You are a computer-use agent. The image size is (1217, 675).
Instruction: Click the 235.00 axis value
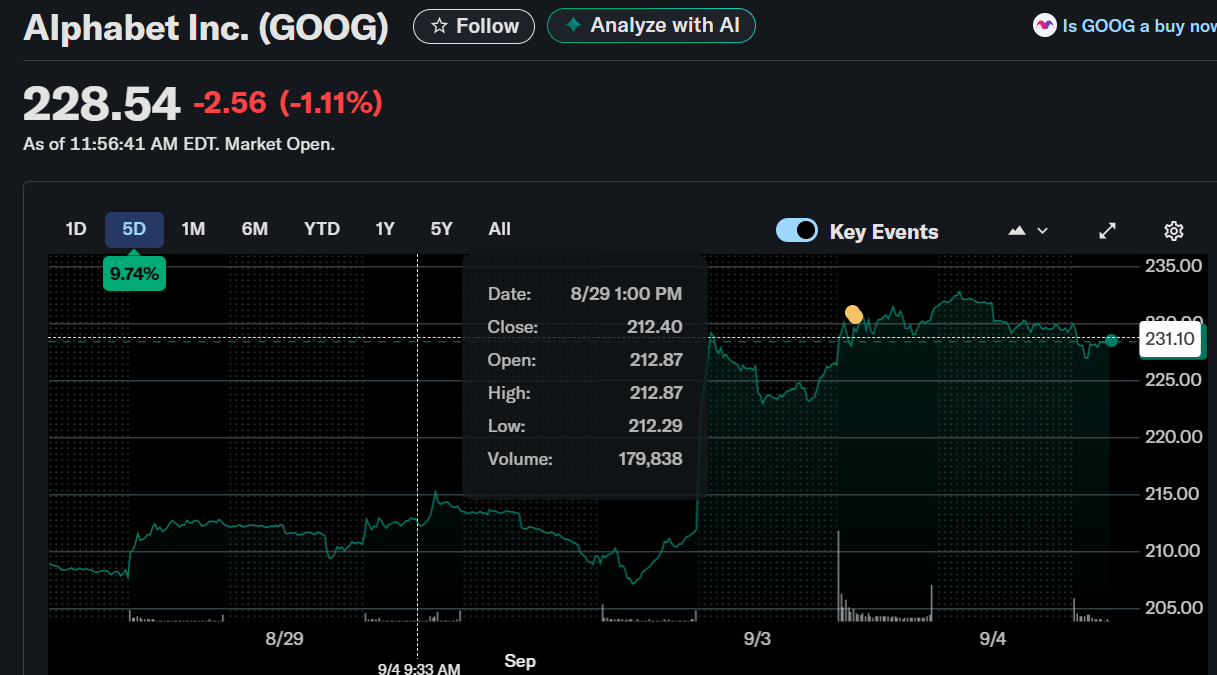point(1174,266)
